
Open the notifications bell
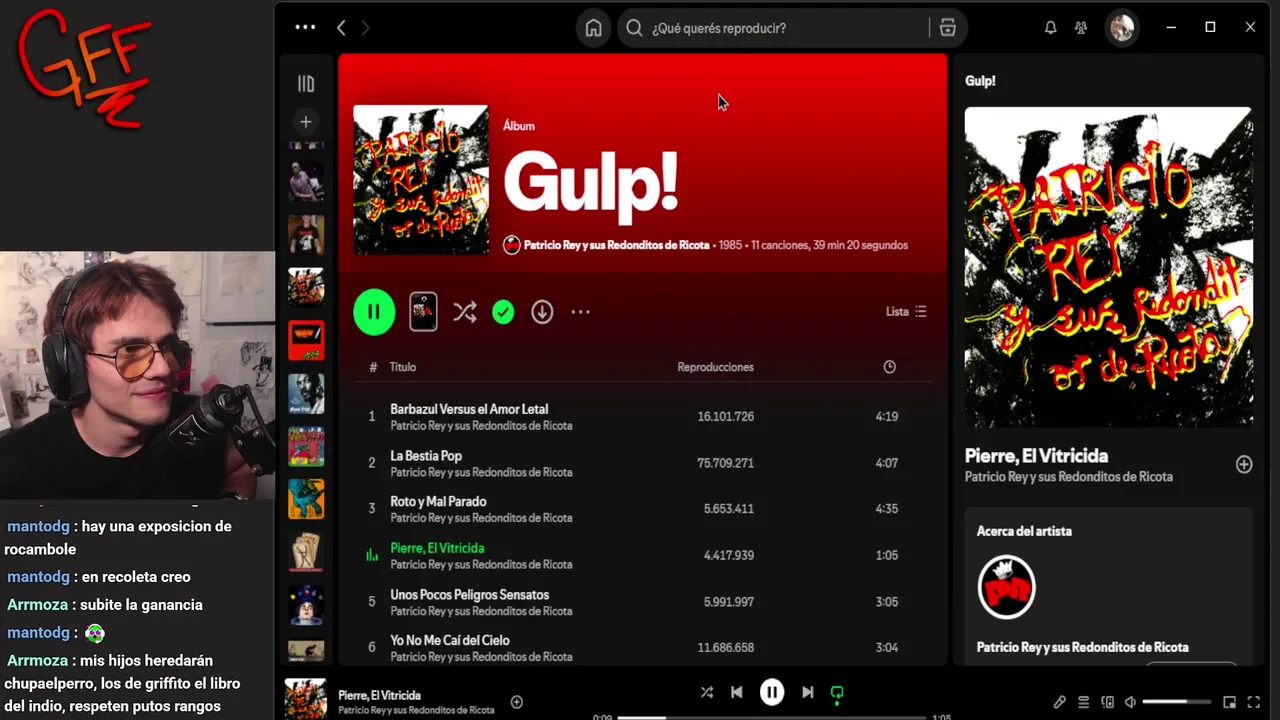1050,28
